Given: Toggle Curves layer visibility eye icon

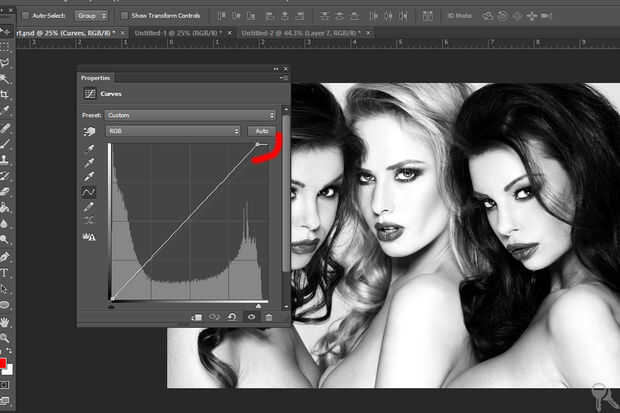Looking at the screenshot, I should 251,316.
